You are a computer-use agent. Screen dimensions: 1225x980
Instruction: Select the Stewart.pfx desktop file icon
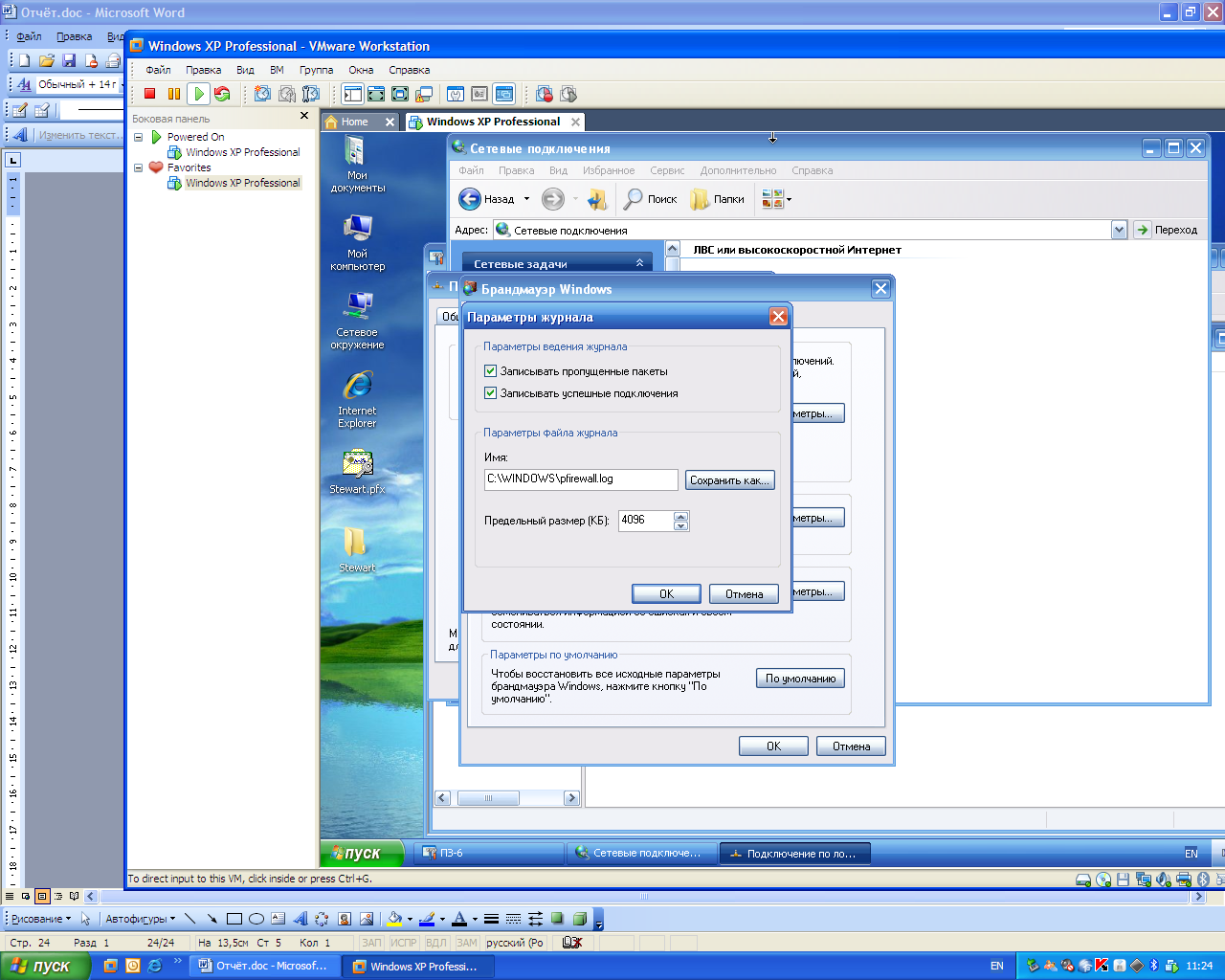pyautogui.click(x=357, y=464)
